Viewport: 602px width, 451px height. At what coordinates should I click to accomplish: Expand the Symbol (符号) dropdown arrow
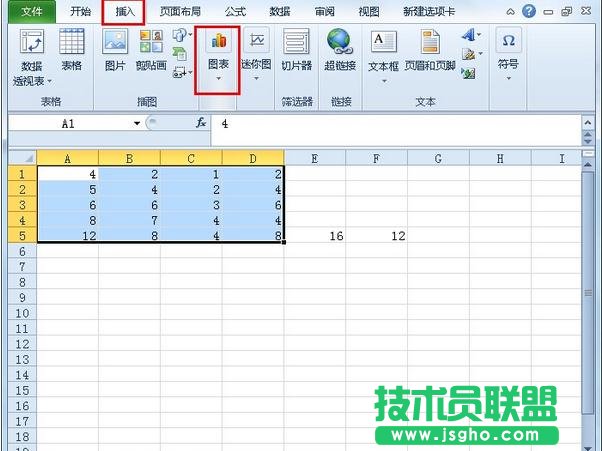[509, 79]
